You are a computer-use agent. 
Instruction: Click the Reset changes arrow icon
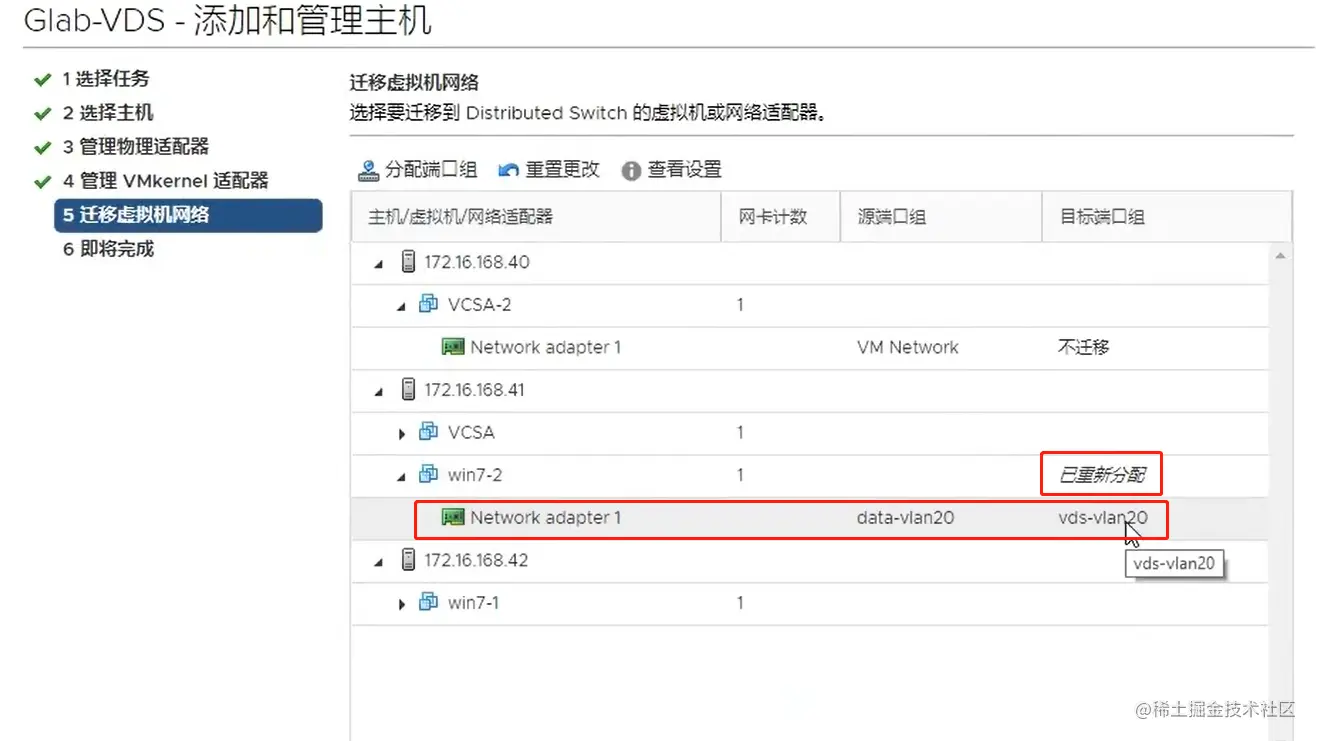tap(509, 170)
